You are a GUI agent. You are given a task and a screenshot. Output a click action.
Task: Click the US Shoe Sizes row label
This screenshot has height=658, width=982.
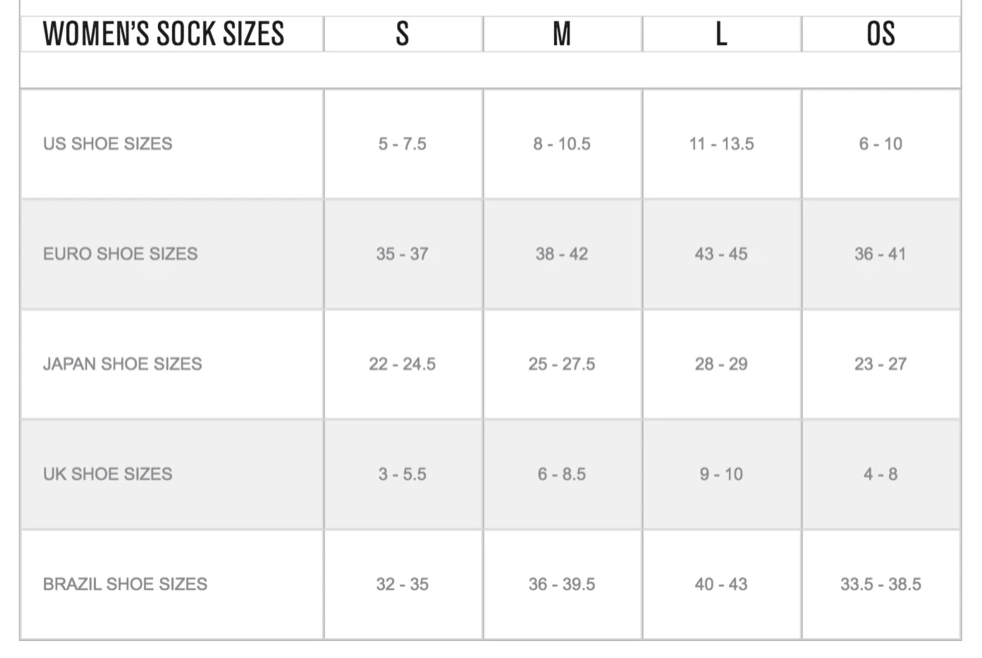click(107, 144)
